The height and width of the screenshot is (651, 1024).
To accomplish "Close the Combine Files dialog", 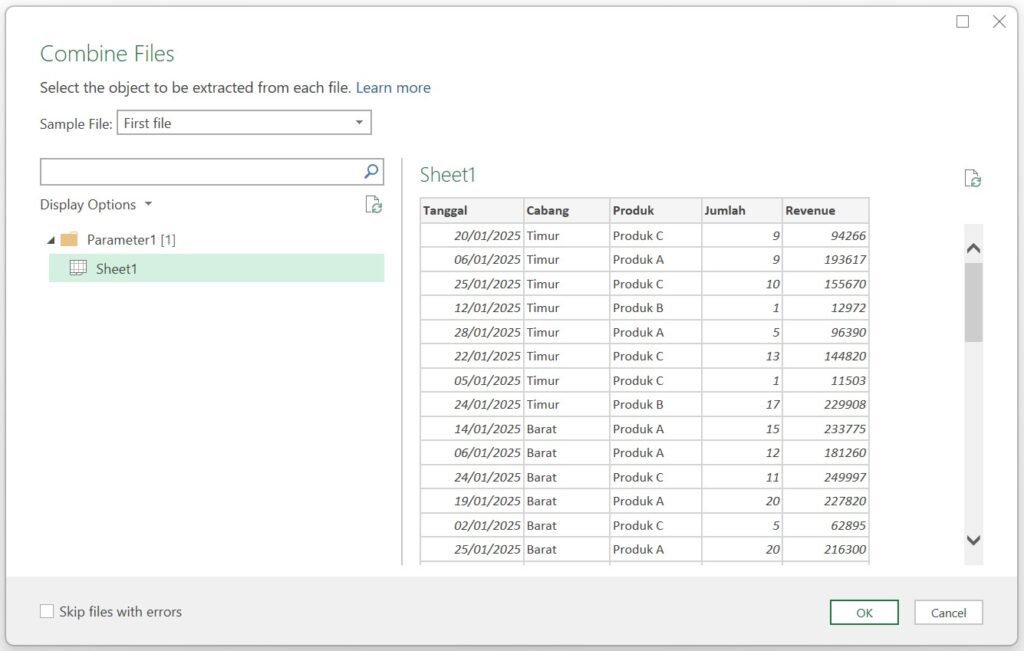I will [x=999, y=22].
